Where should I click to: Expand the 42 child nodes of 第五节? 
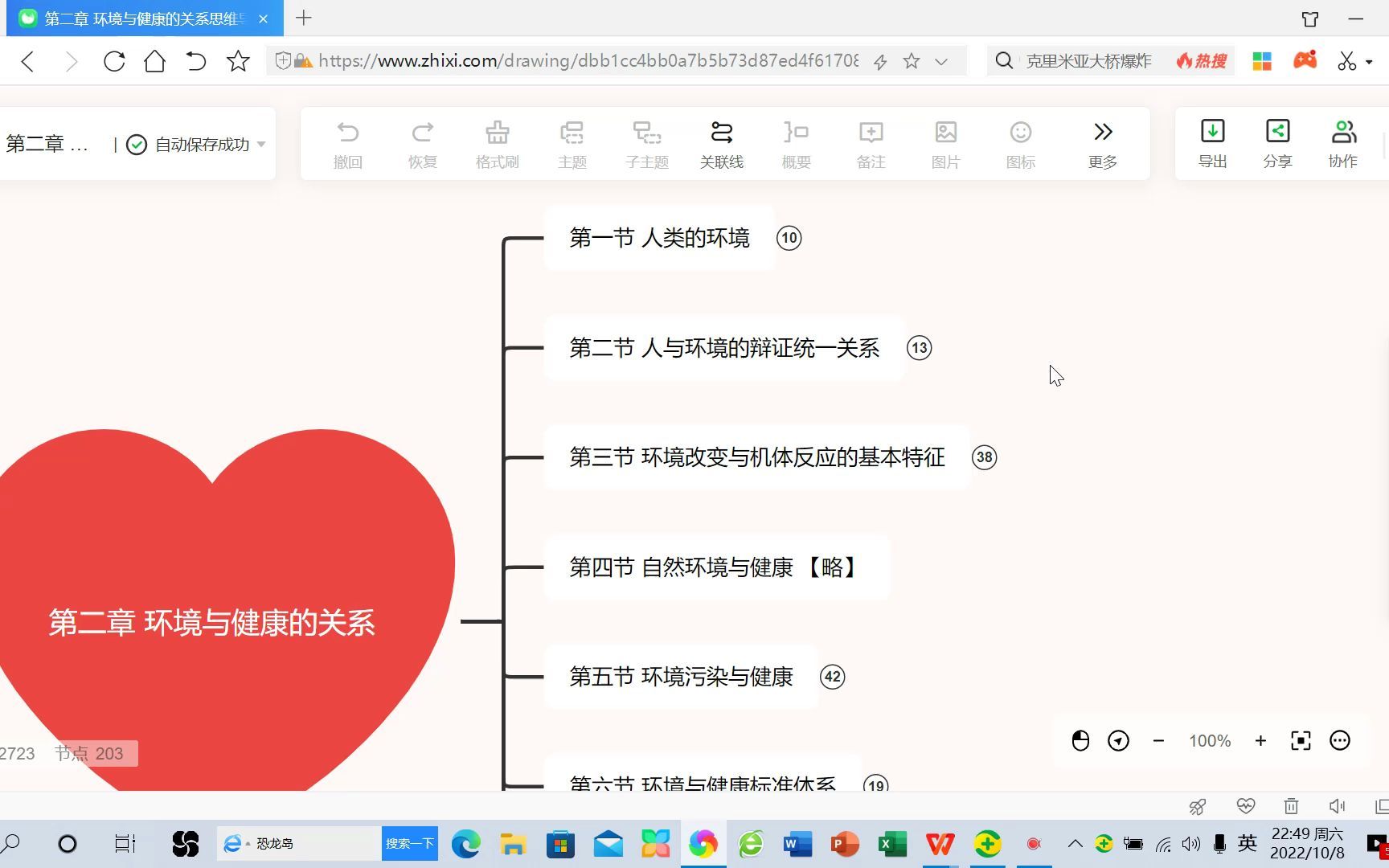pyautogui.click(x=832, y=677)
